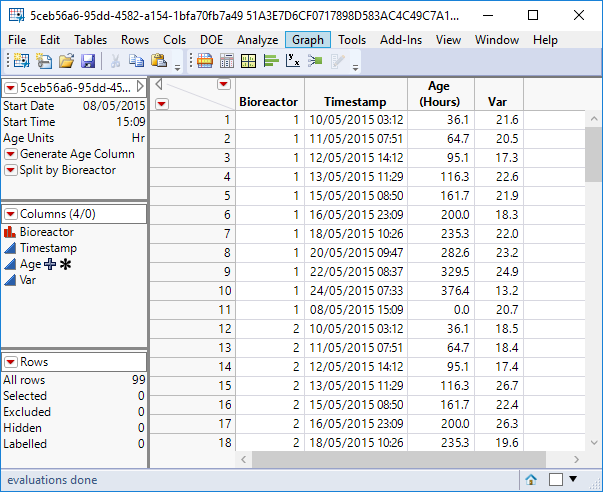Image resolution: width=603 pixels, height=492 pixels.
Task: Click the Cut scissors icon
Action: (x=116, y=62)
